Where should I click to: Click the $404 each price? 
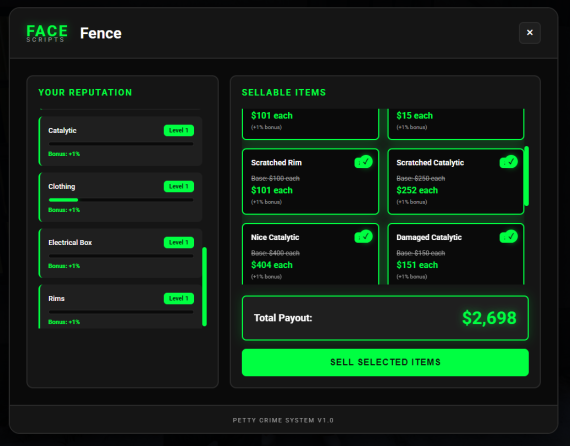272,265
